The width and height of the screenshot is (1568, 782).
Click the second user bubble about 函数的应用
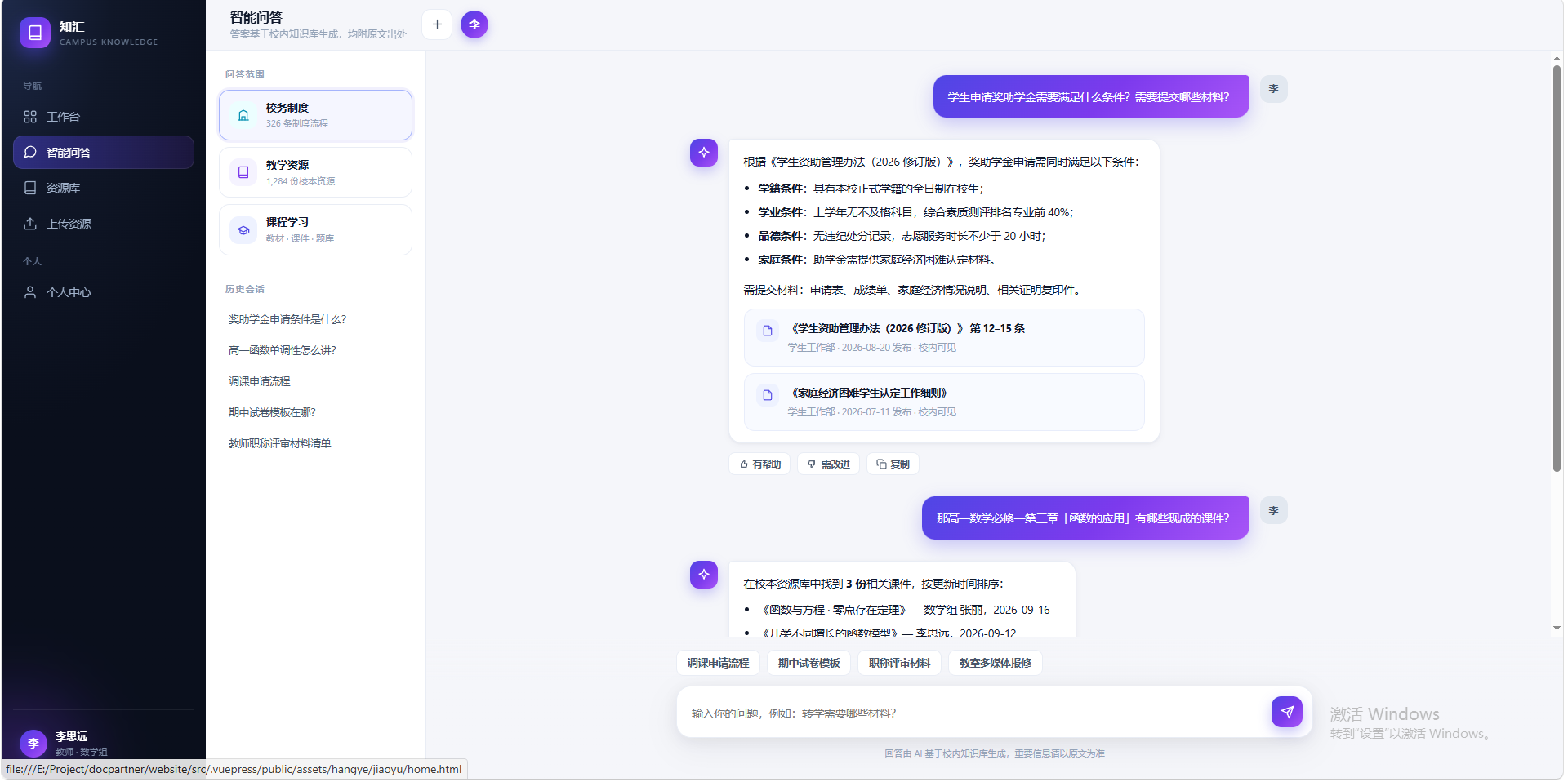coord(1085,518)
